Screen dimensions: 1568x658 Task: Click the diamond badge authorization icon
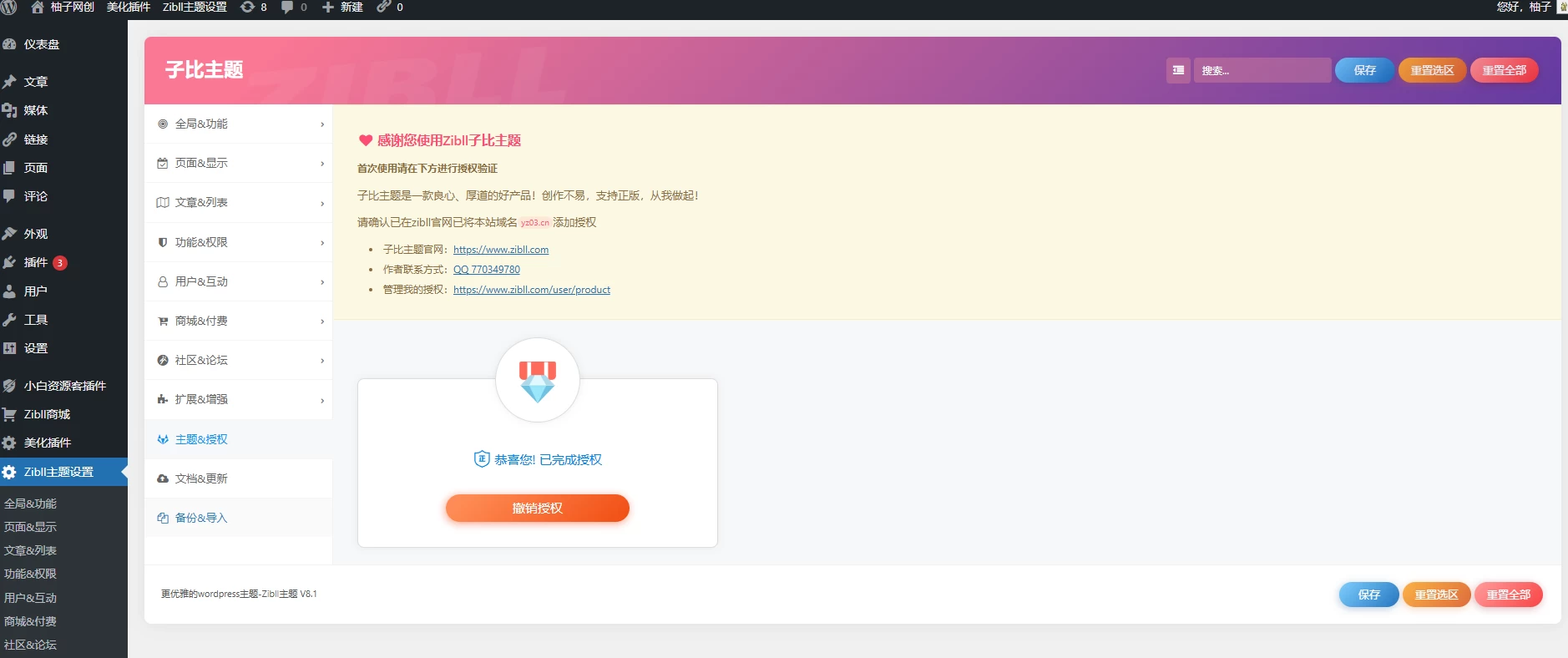(x=537, y=381)
